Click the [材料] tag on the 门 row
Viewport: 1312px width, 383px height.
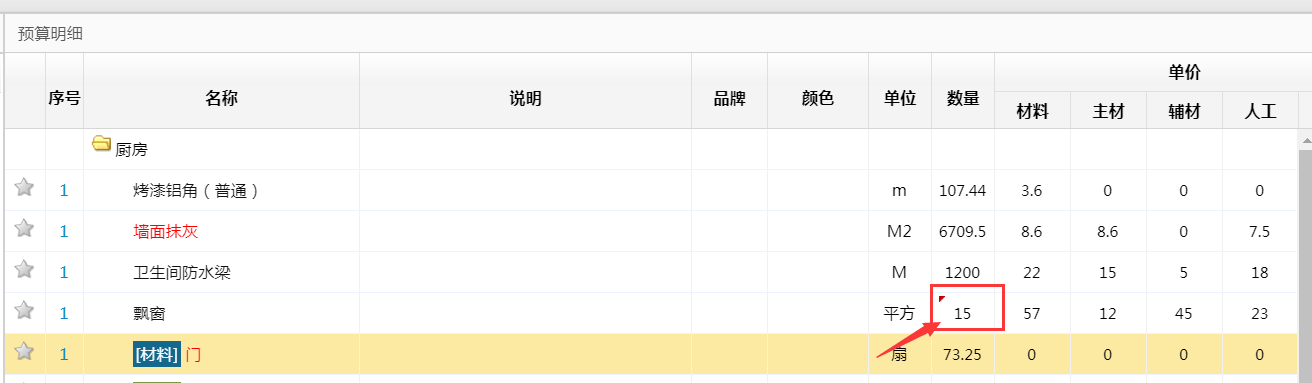(x=156, y=354)
